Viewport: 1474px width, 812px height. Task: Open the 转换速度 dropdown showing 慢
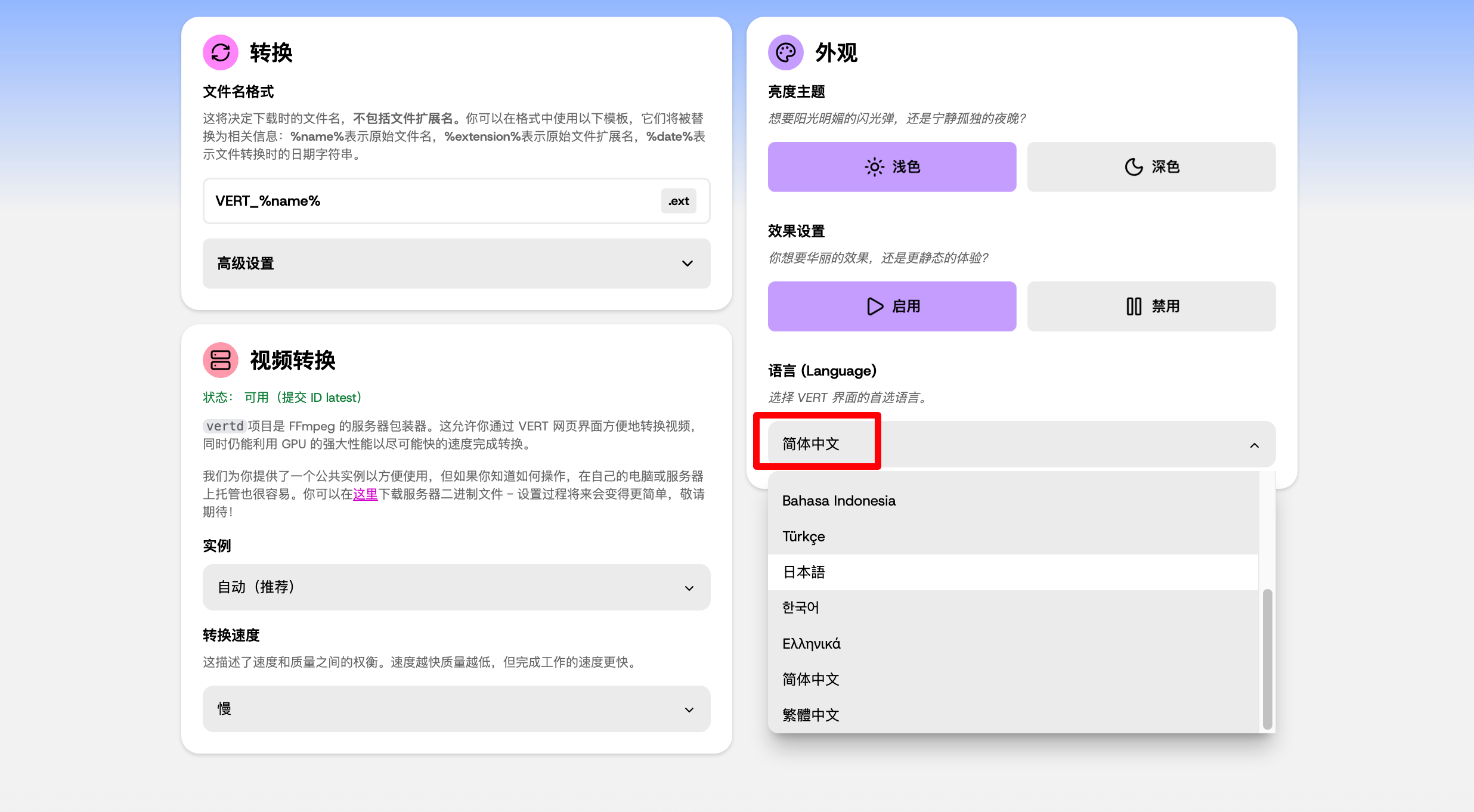456,709
